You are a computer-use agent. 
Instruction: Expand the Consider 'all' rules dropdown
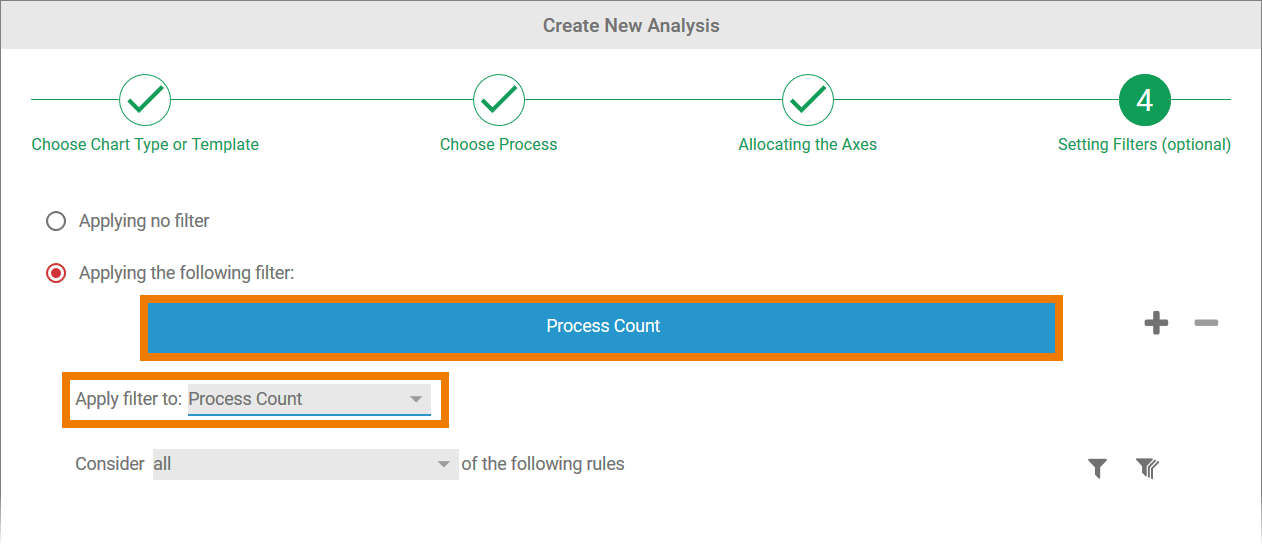click(305, 464)
